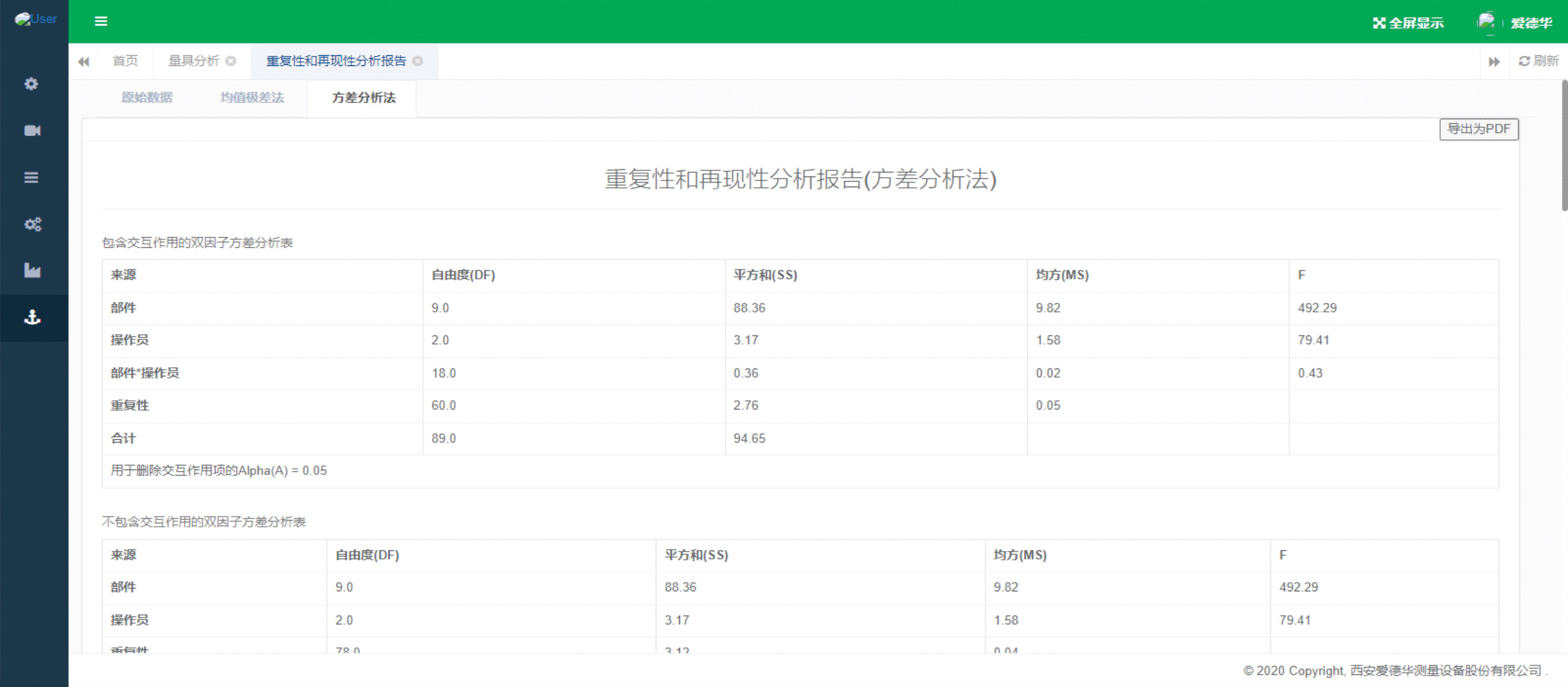Switch to the 首页 tab
The width and height of the screenshot is (1568, 687).
pos(125,61)
